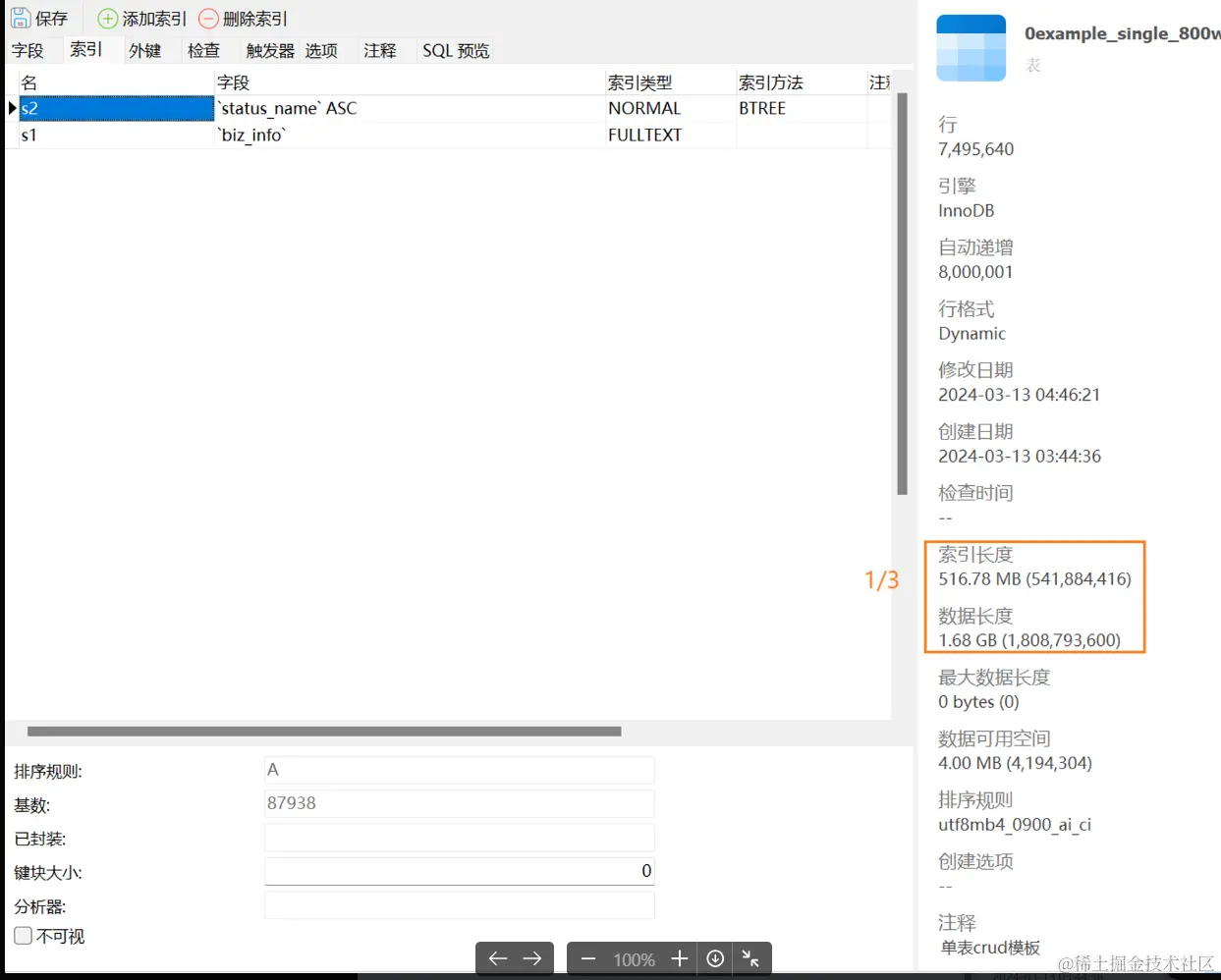Click the `status_name` ASC field cell
Image resolution: width=1221 pixels, height=980 pixels.
(411, 108)
